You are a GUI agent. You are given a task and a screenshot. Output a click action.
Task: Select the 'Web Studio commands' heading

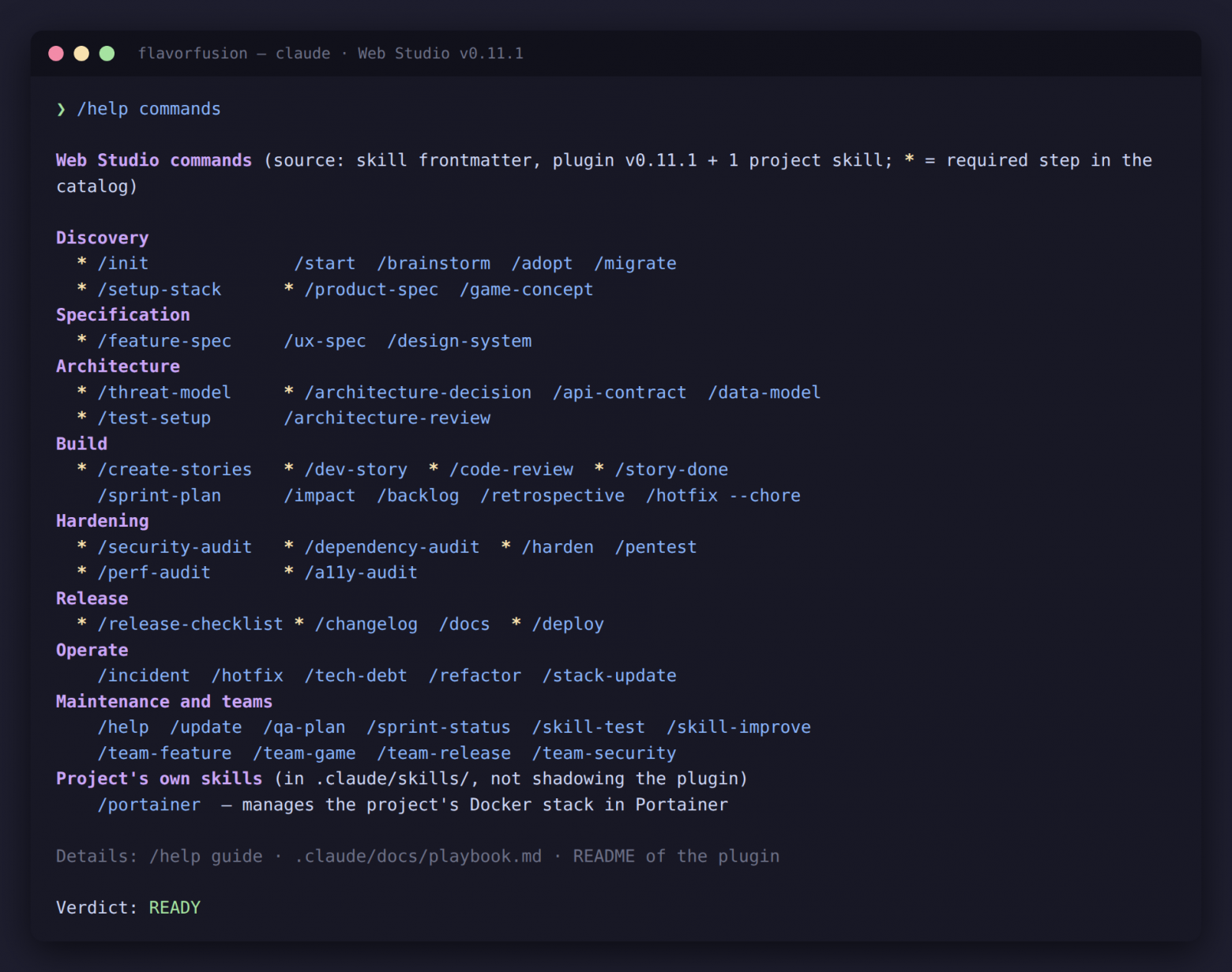click(154, 160)
